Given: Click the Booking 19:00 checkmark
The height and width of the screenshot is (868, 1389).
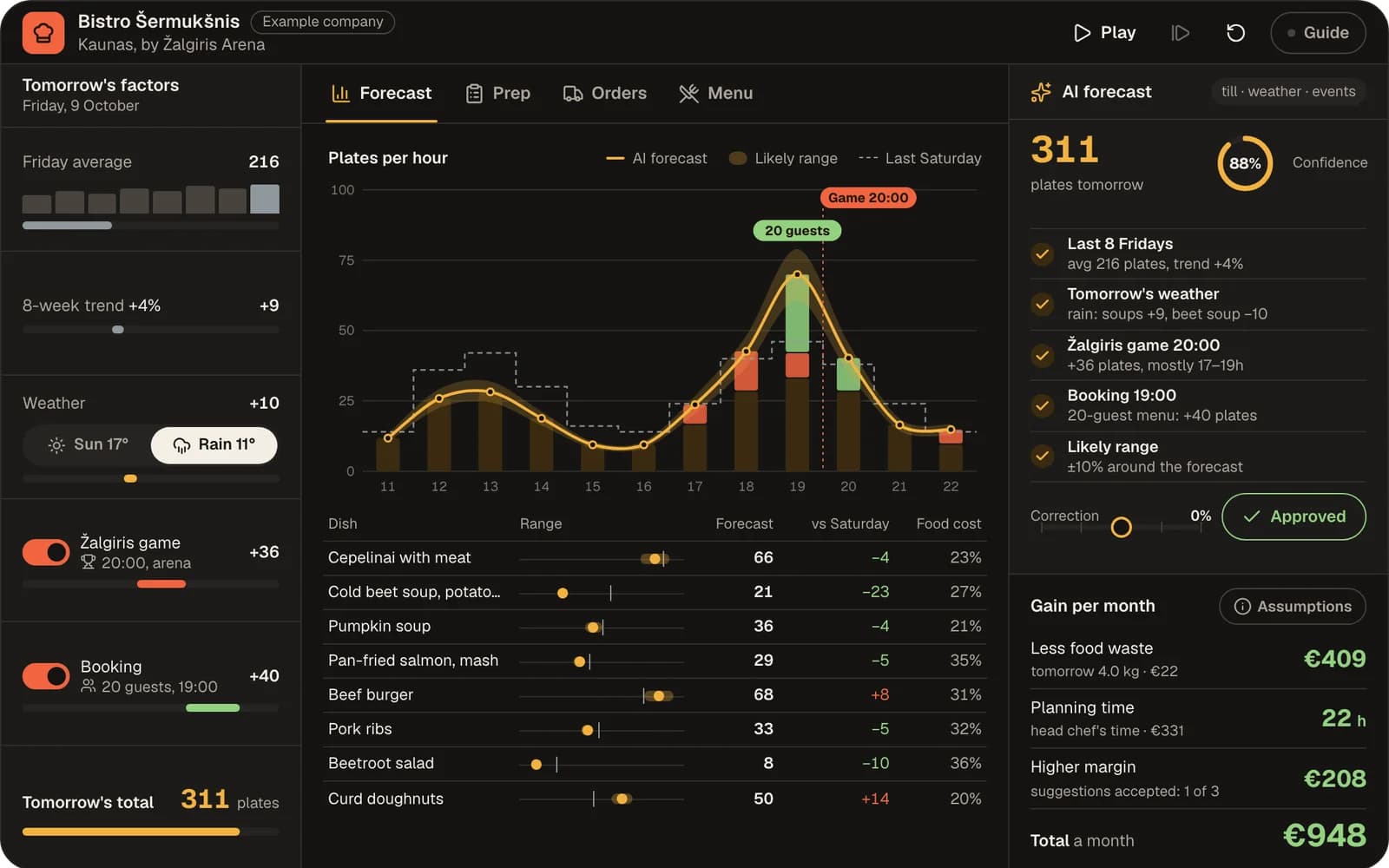Looking at the screenshot, I should click(x=1042, y=405).
